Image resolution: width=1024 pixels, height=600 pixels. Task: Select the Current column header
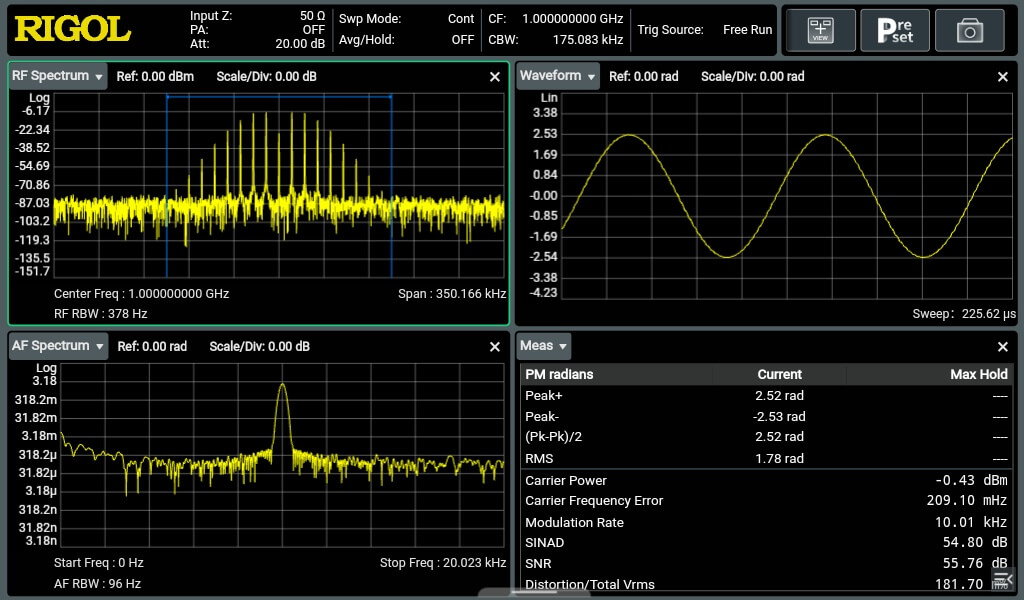point(779,374)
